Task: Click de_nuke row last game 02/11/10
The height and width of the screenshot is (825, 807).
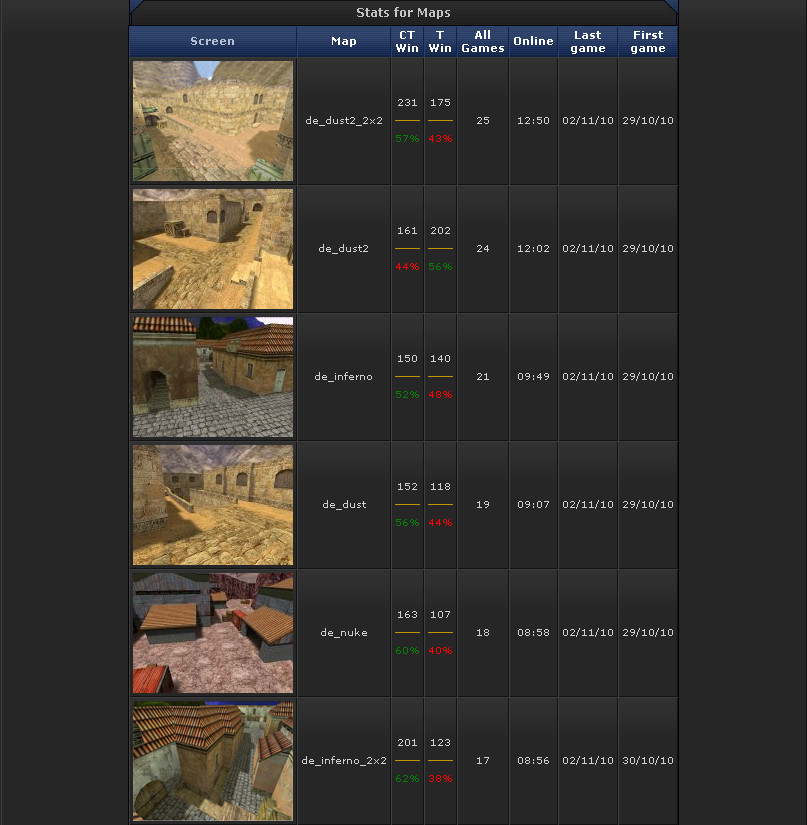Action: click(x=588, y=632)
